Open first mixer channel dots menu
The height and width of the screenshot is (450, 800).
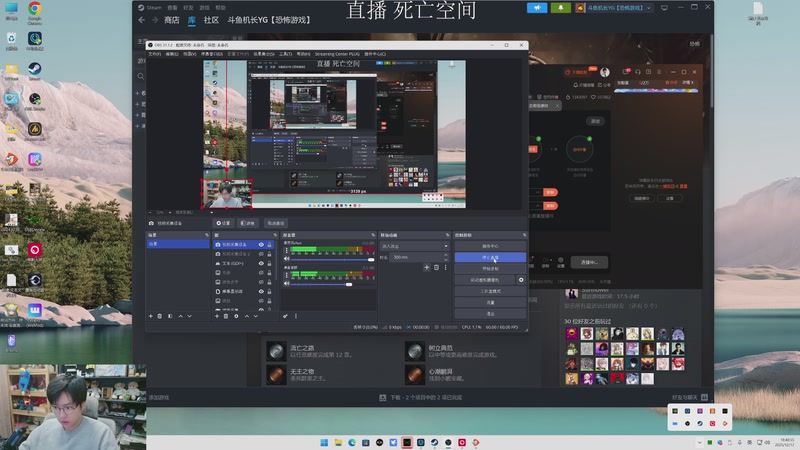click(x=286, y=249)
